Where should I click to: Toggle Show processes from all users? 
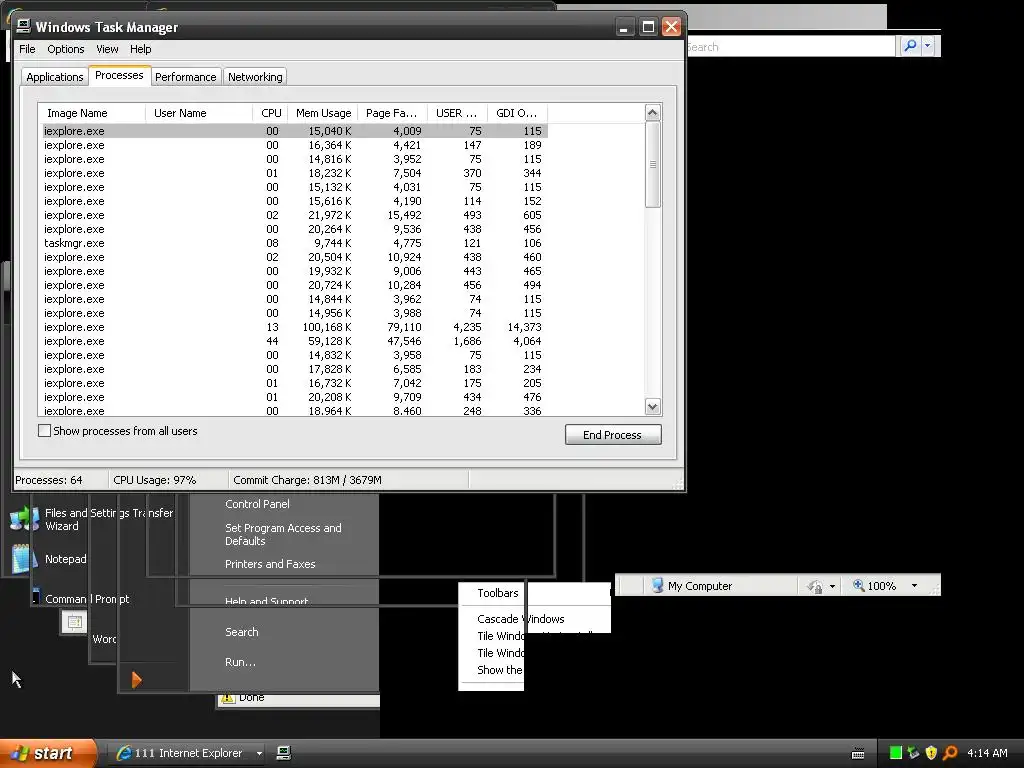[44, 431]
